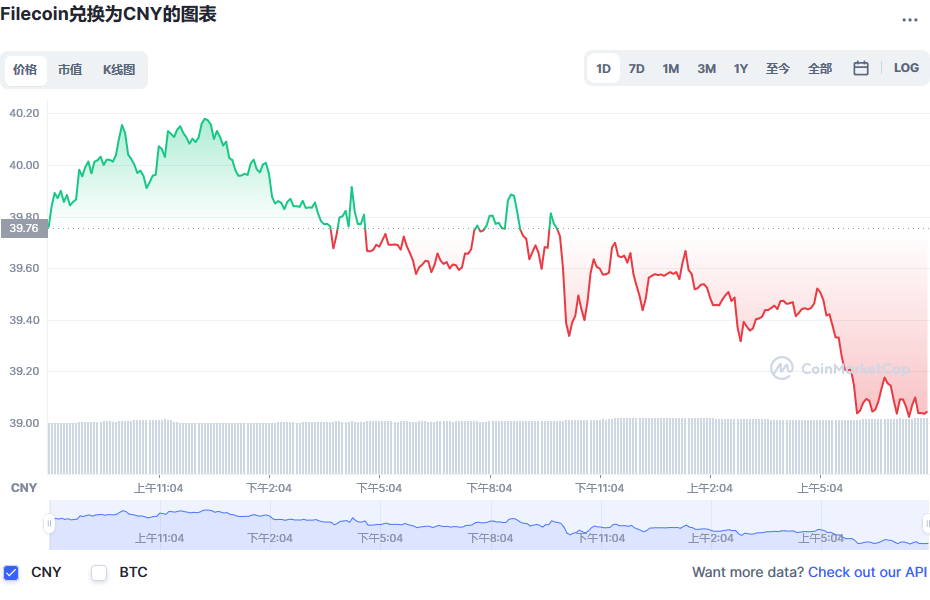Select the 至今 year-to-date range

click(x=778, y=69)
